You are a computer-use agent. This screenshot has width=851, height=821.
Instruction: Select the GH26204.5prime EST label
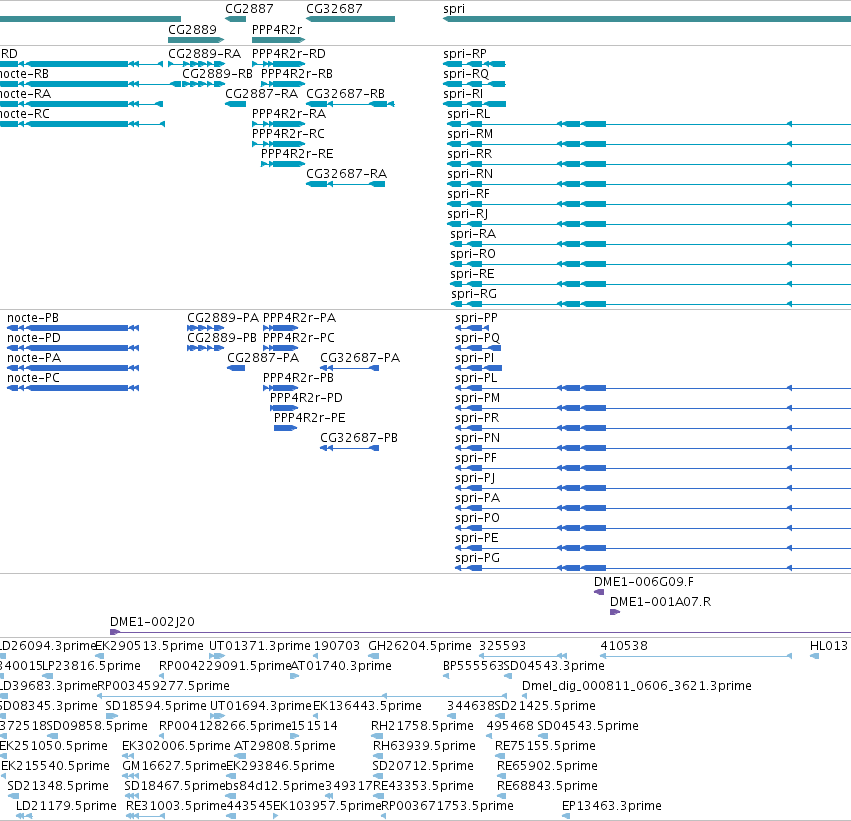pos(420,646)
